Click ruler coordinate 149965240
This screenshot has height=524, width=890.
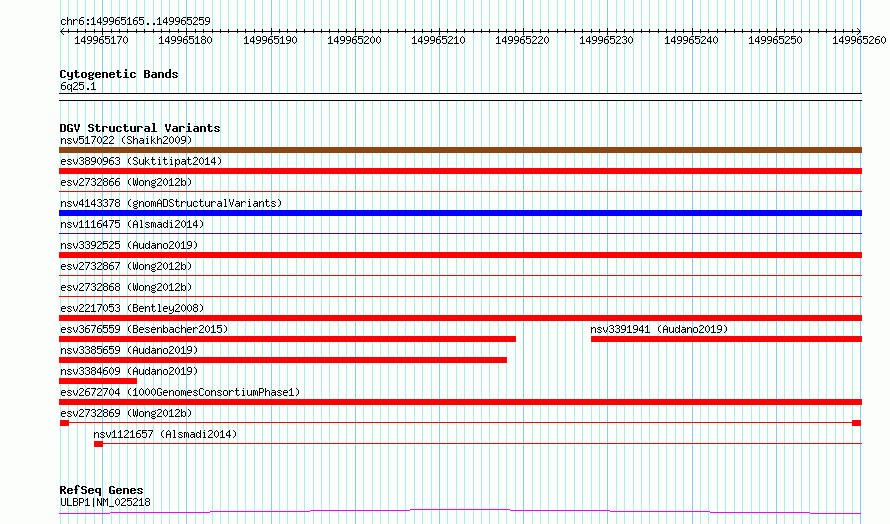(691, 40)
